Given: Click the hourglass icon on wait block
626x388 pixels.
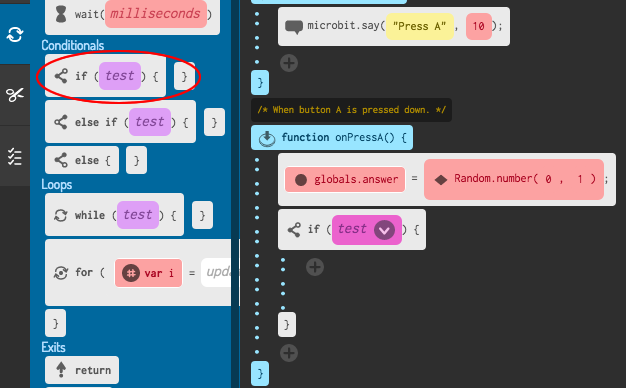Looking at the screenshot, I should [x=61, y=14].
